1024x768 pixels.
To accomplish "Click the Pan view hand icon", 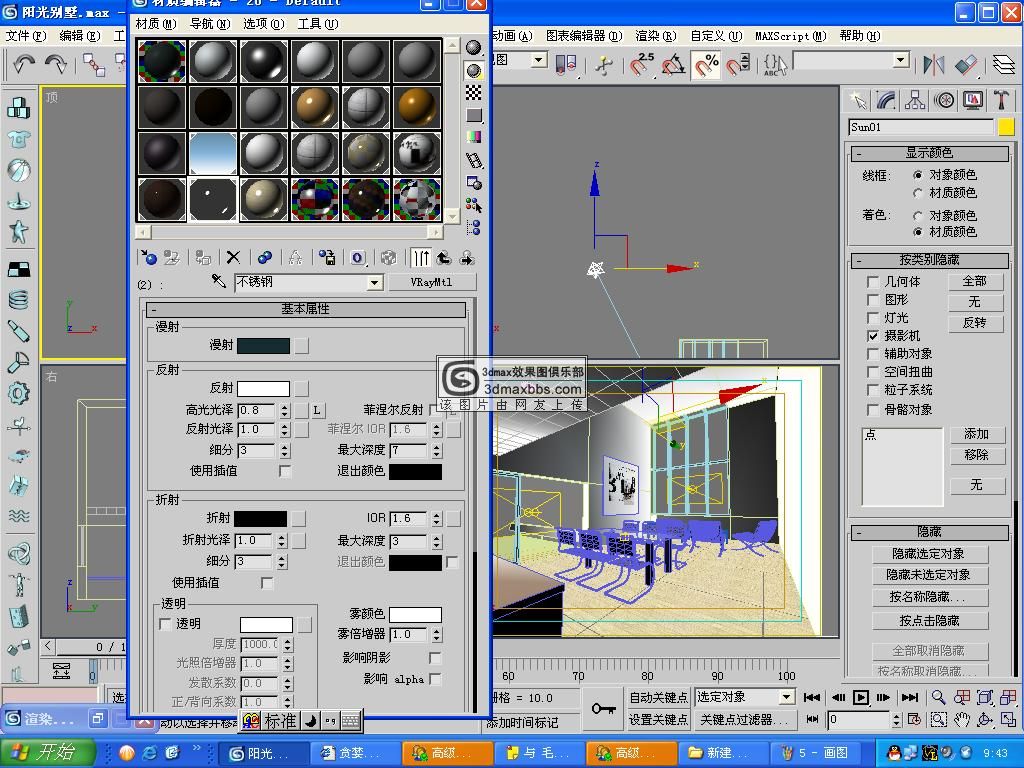I will [x=962, y=719].
